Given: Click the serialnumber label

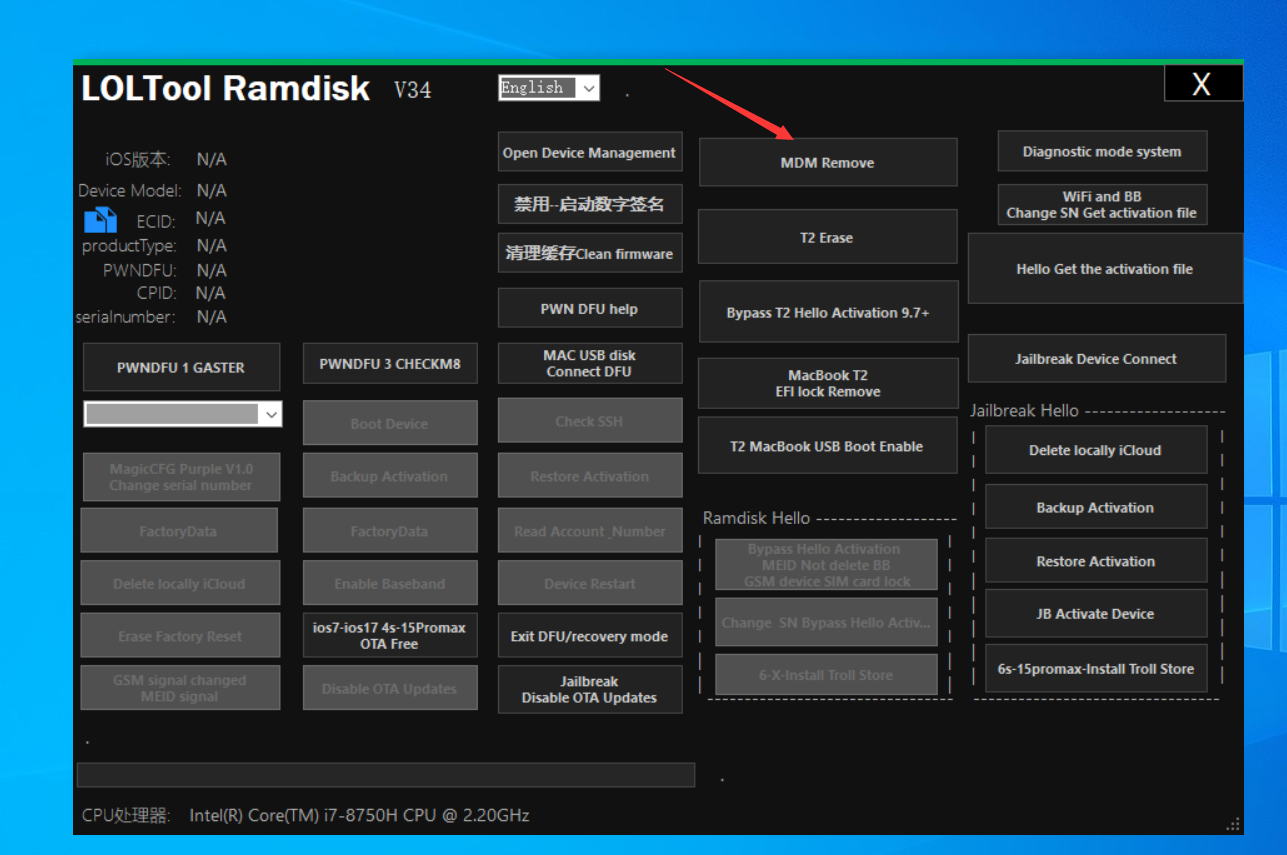Looking at the screenshot, I should click(x=125, y=317).
